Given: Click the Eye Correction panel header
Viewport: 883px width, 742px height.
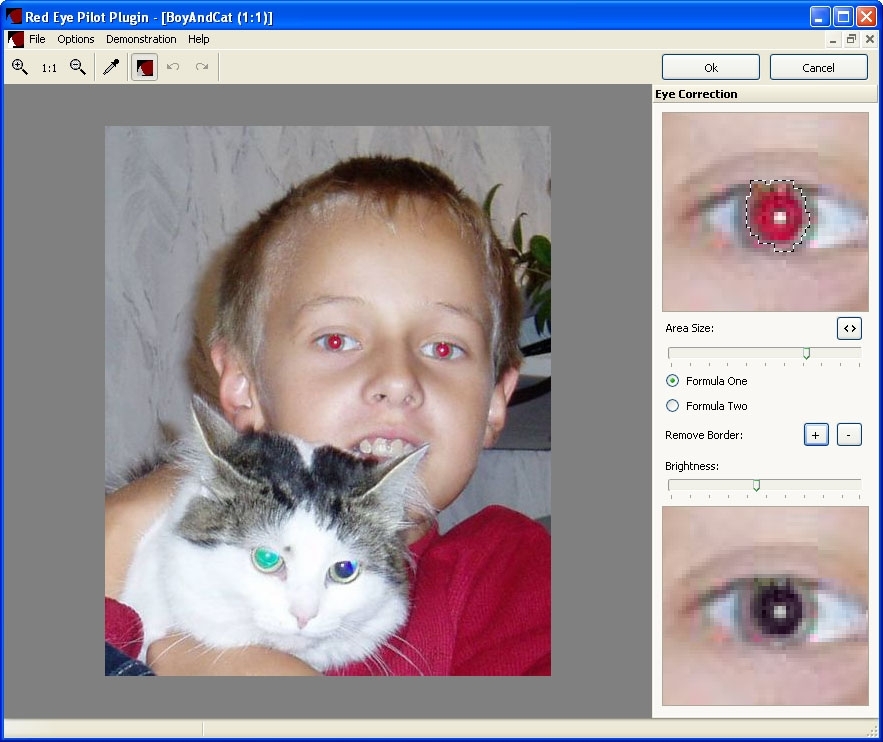Looking at the screenshot, I should [x=765, y=94].
